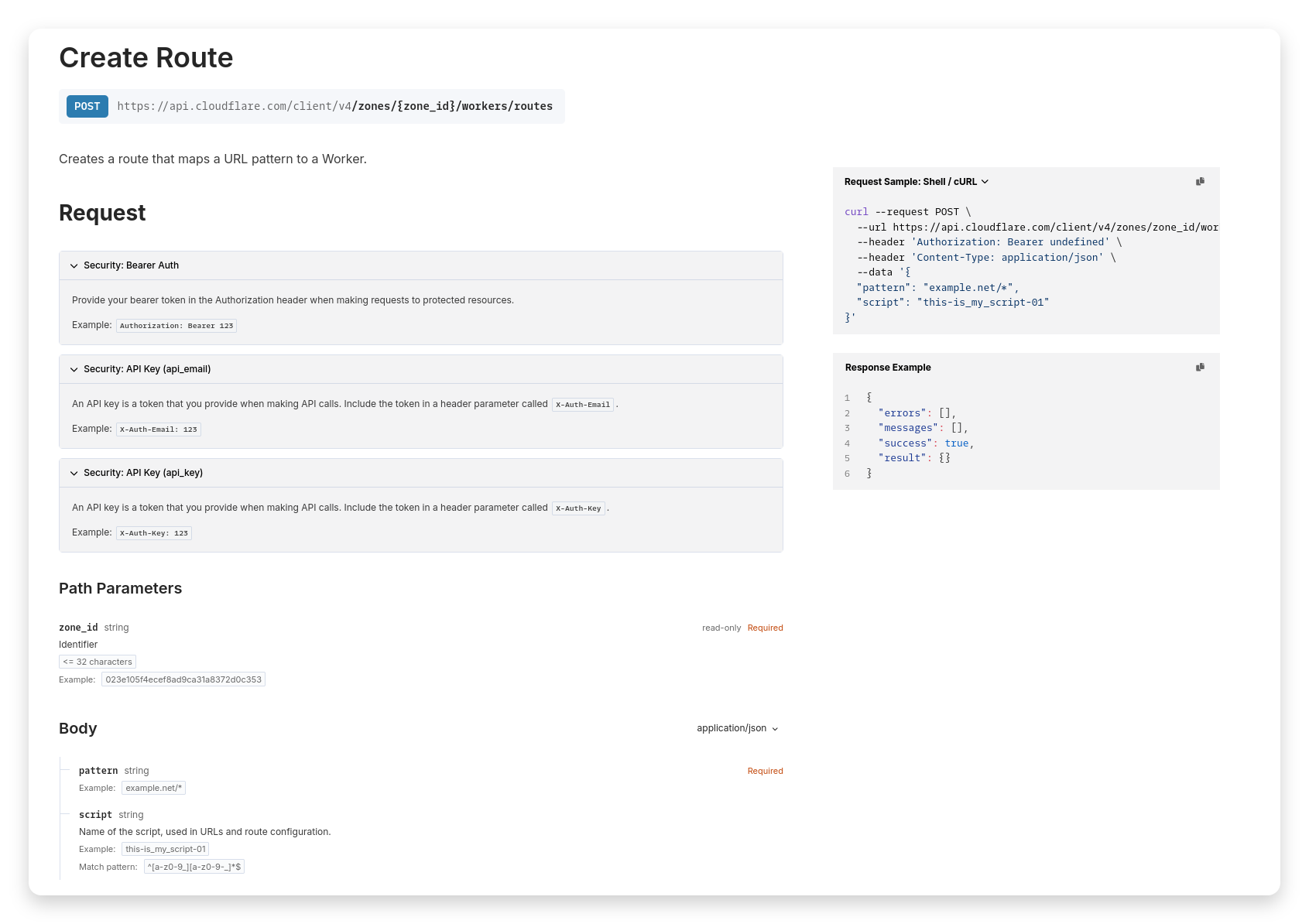Click the script description text
Viewport: 1309px width, 924px height.
click(205, 832)
